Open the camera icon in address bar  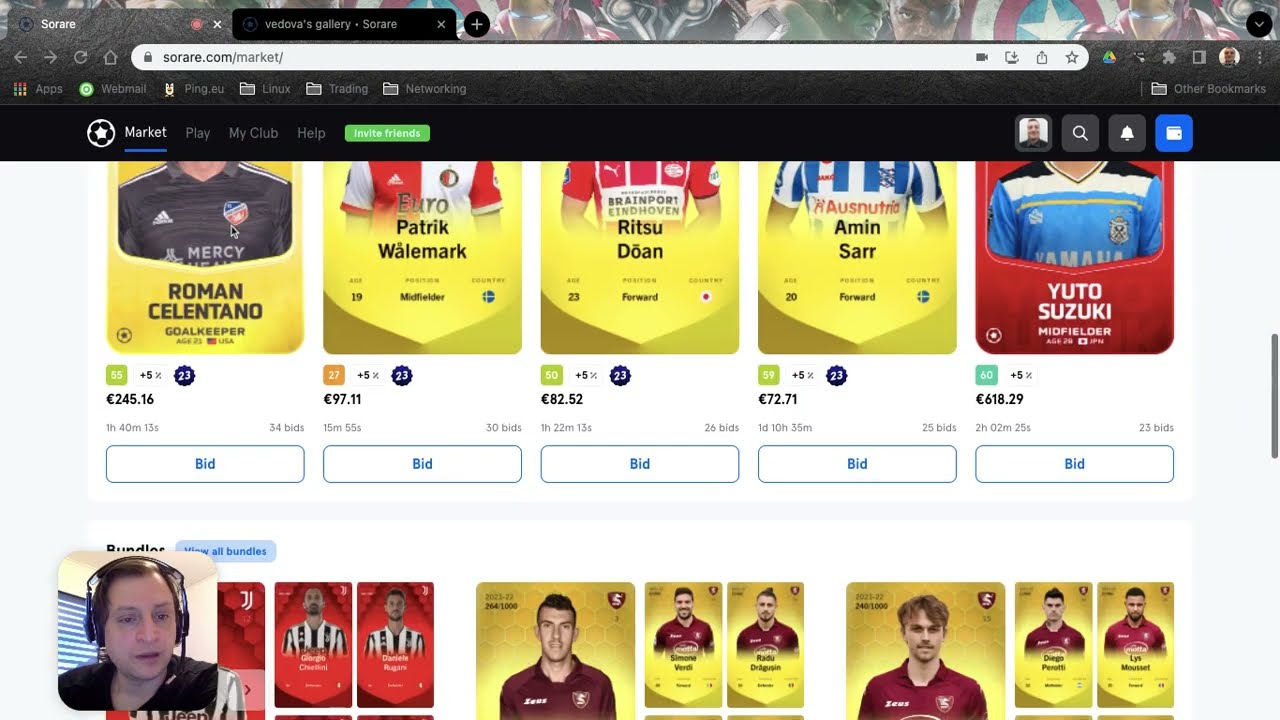coord(982,58)
